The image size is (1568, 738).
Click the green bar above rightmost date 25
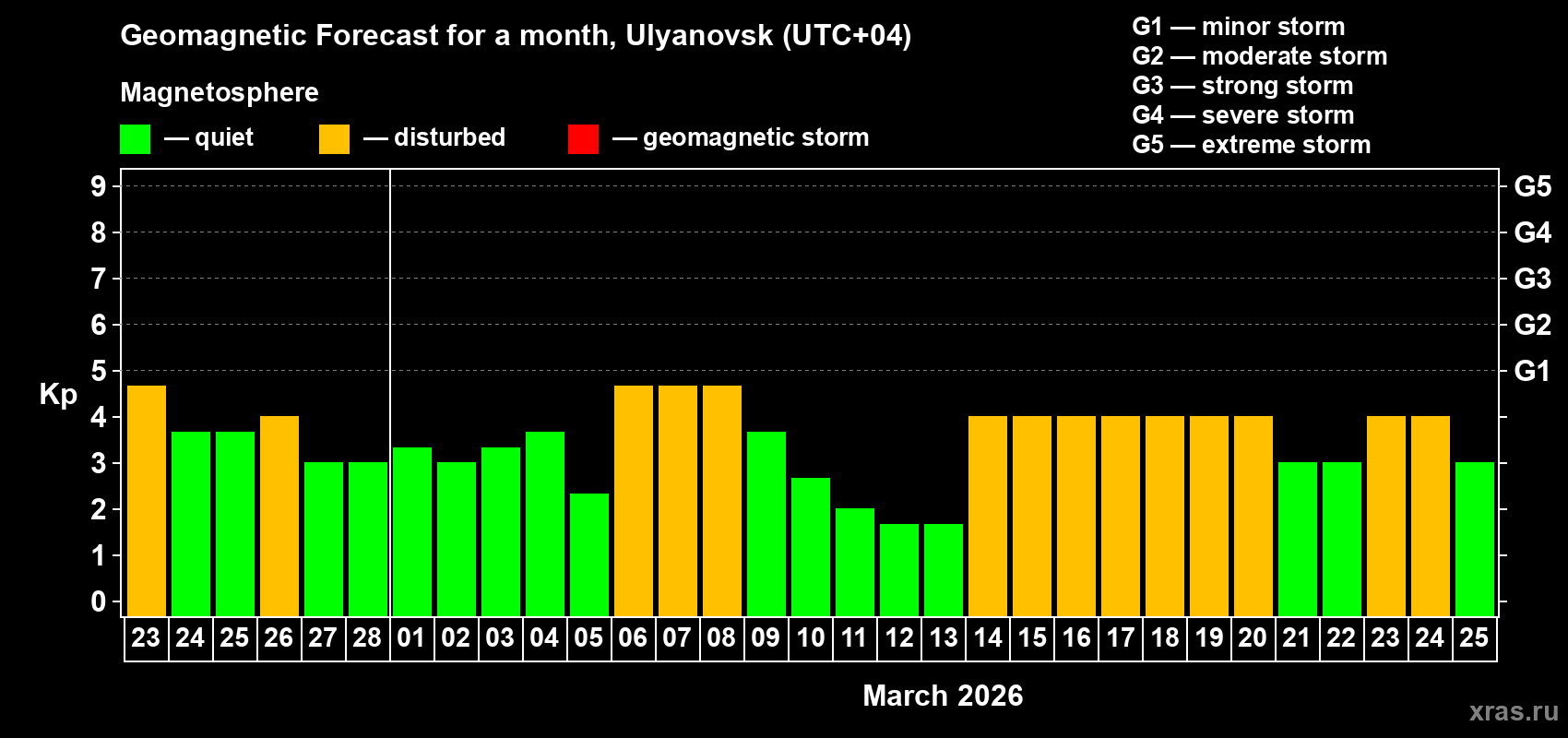(x=1475, y=540)
